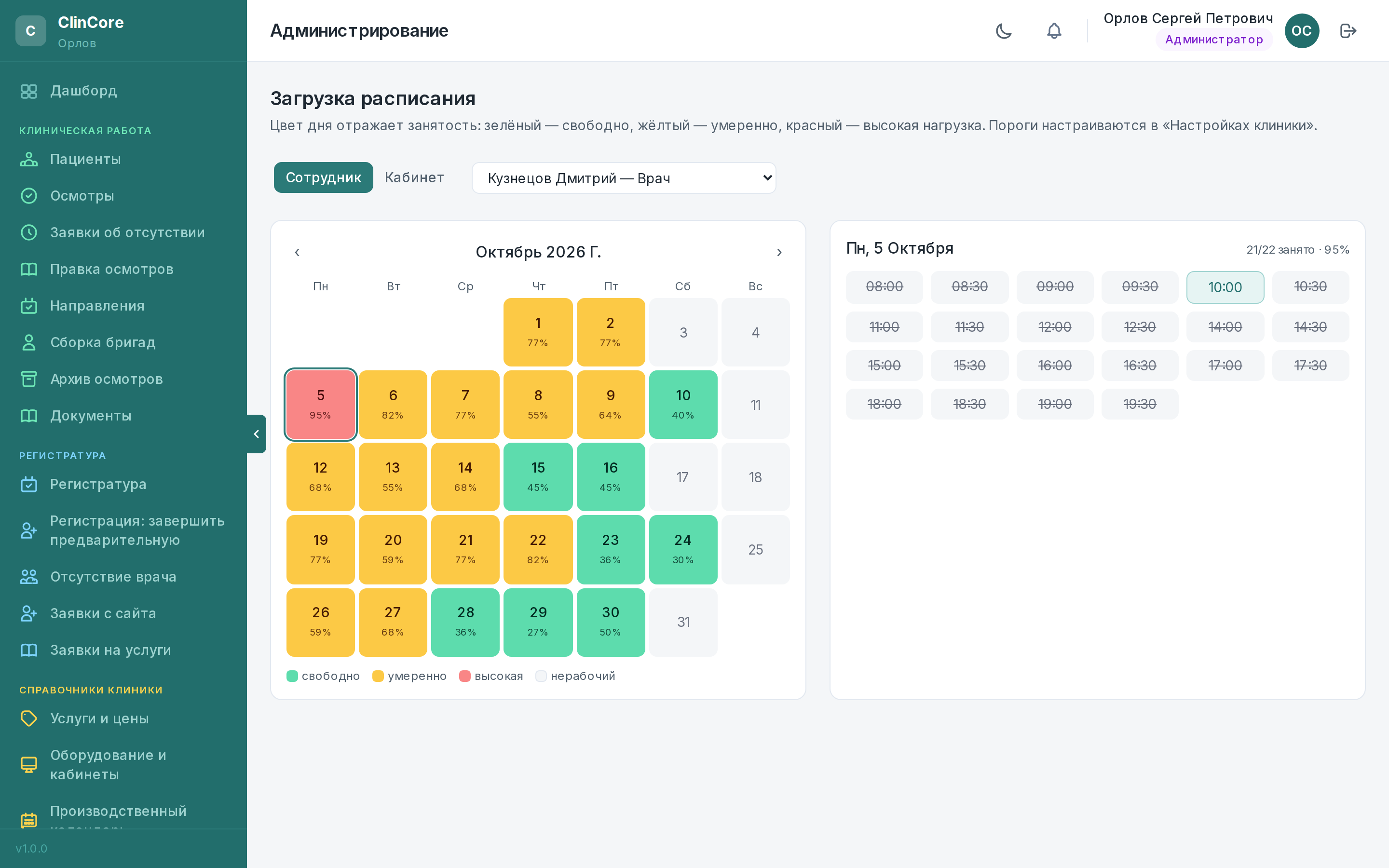This screenshot has height=868, width=1389.
Task: Click Услуги и цены tag icon
Action: (29, 718)
